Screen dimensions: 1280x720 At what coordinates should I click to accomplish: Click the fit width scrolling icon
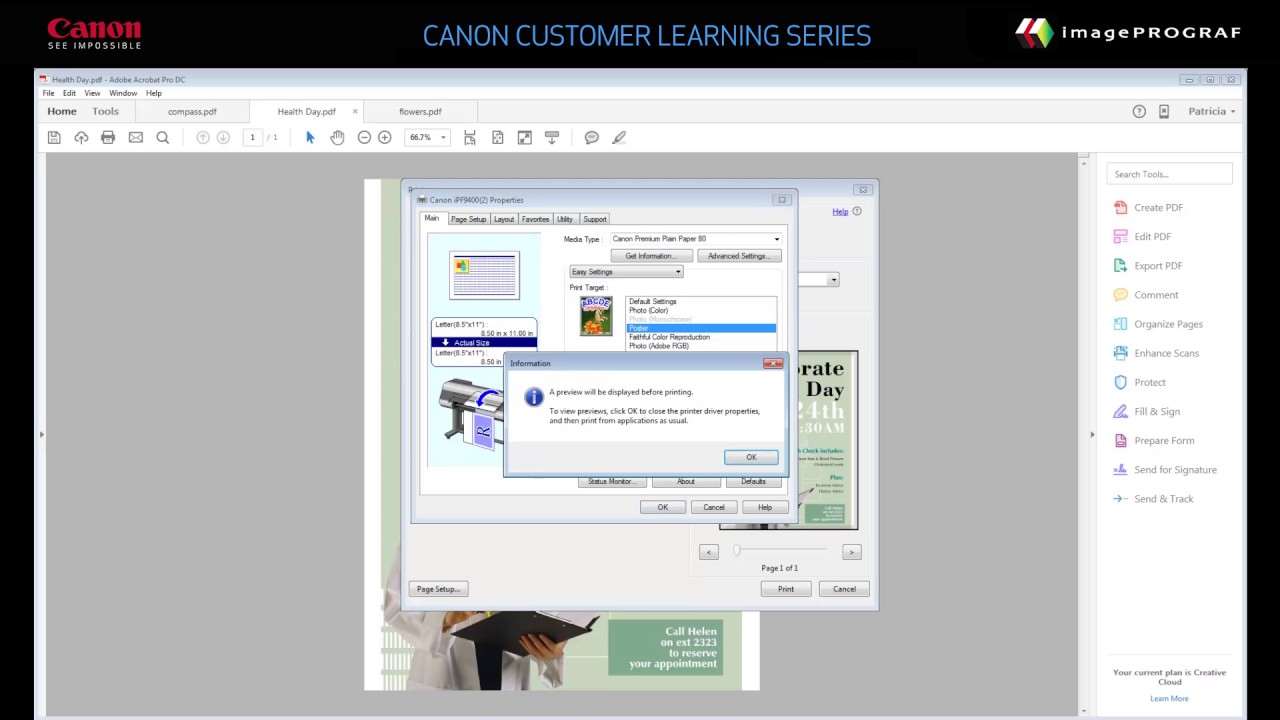tap(470, 137)
